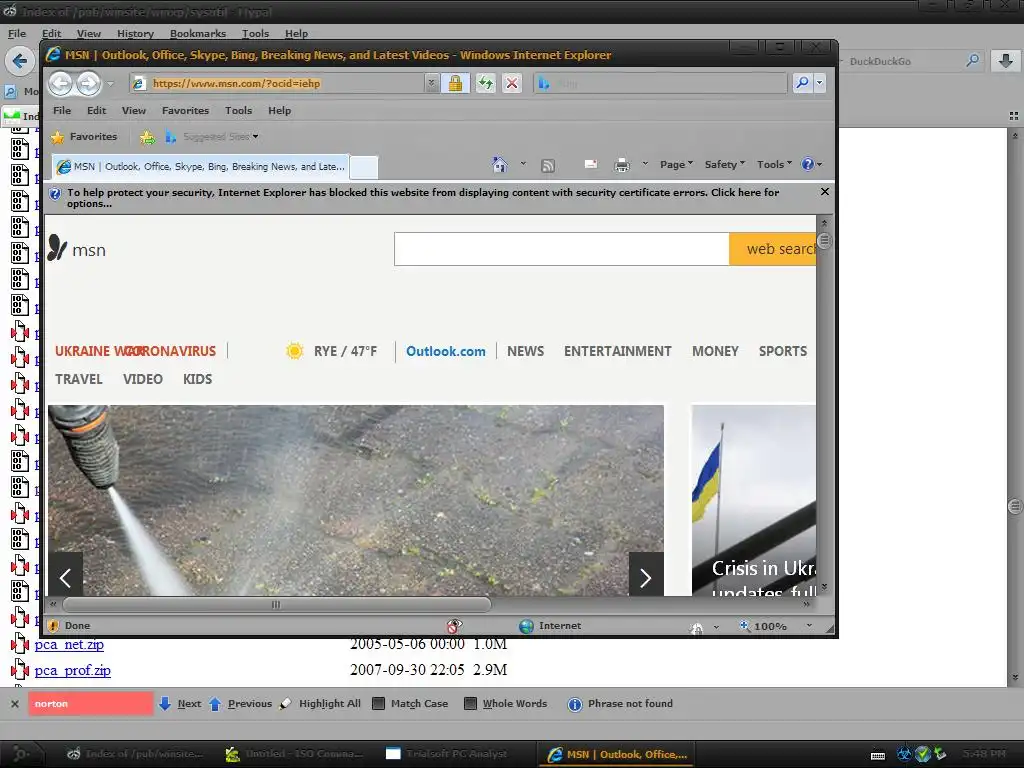Click the security lock icon in address bar
This screenshot has width=1024, height=768.
tap(455, 83)
